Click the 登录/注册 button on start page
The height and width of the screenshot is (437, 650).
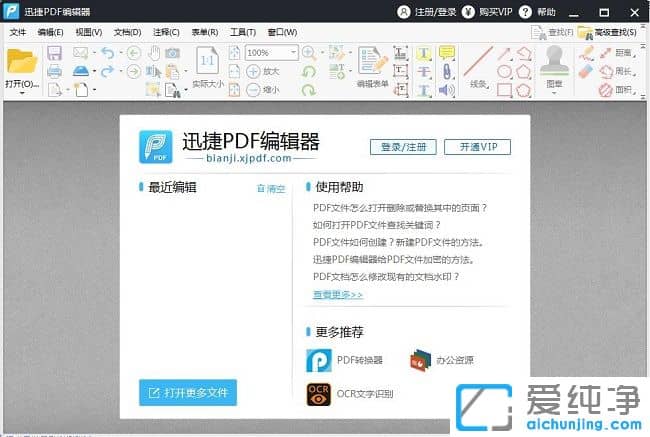pyautogui.click(x=403, y=147)
